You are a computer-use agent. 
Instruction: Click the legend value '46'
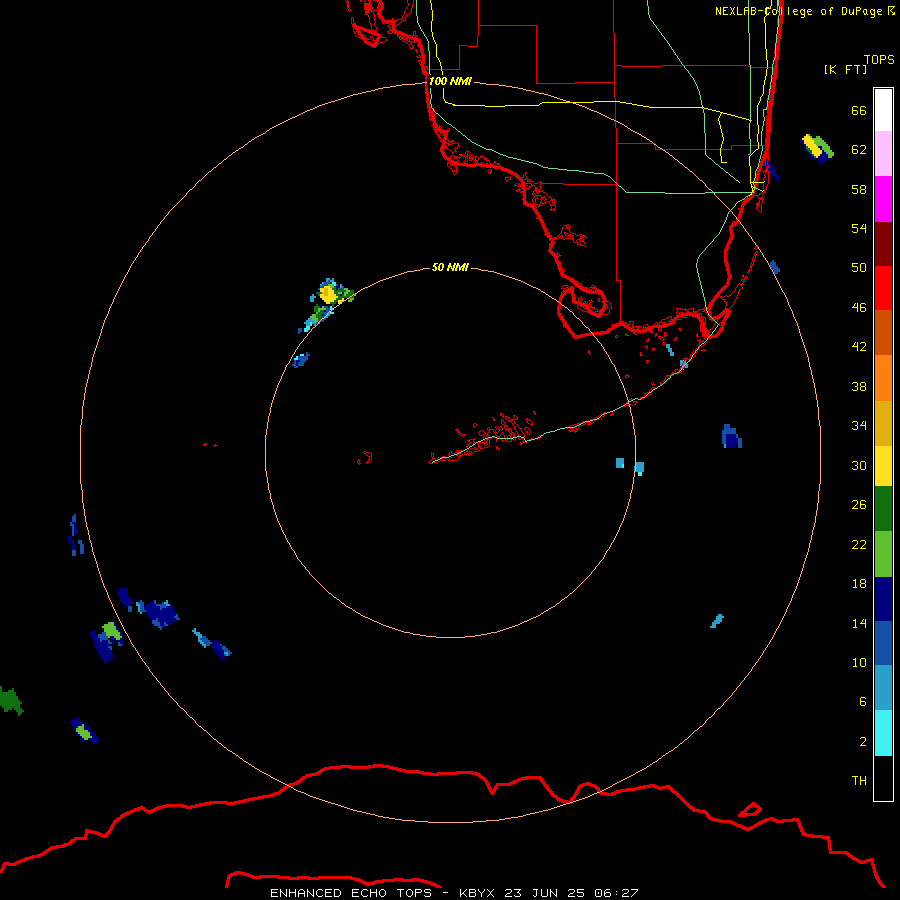[859, 307]
